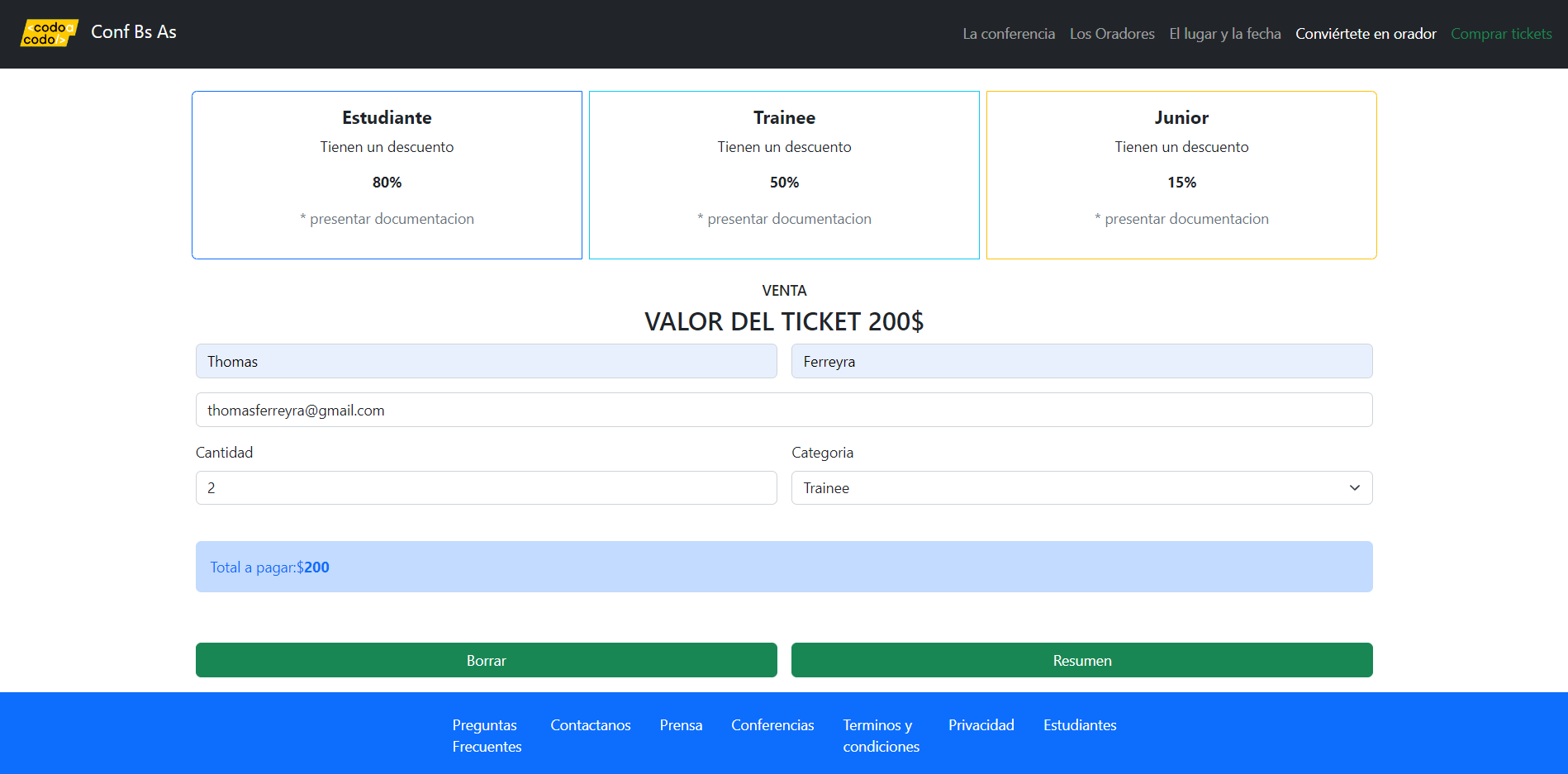The height and width of the screenshot is (774, 1568).
Task: Expand the Categoria dropdown showing Trainee
Action: [x=1081, y=487]
